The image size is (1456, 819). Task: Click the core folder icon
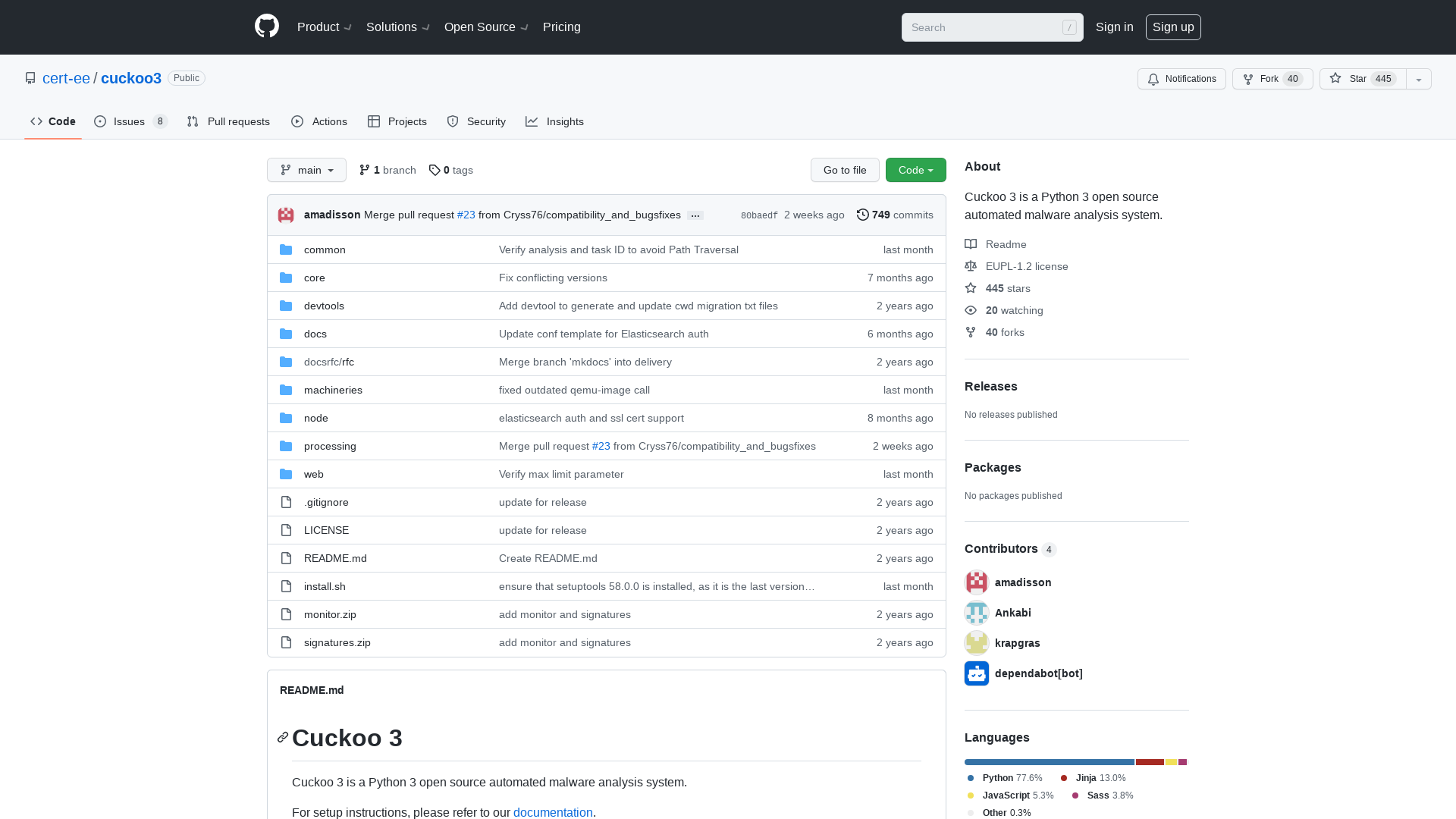286,278
